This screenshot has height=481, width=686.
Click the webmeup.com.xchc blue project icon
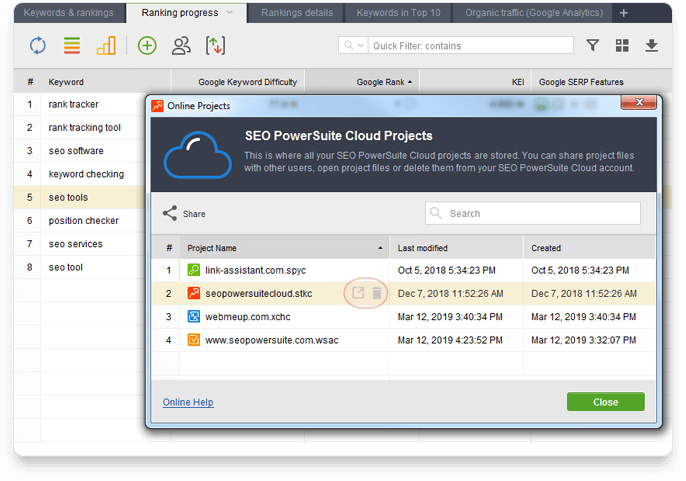click(x=194, y=316)
